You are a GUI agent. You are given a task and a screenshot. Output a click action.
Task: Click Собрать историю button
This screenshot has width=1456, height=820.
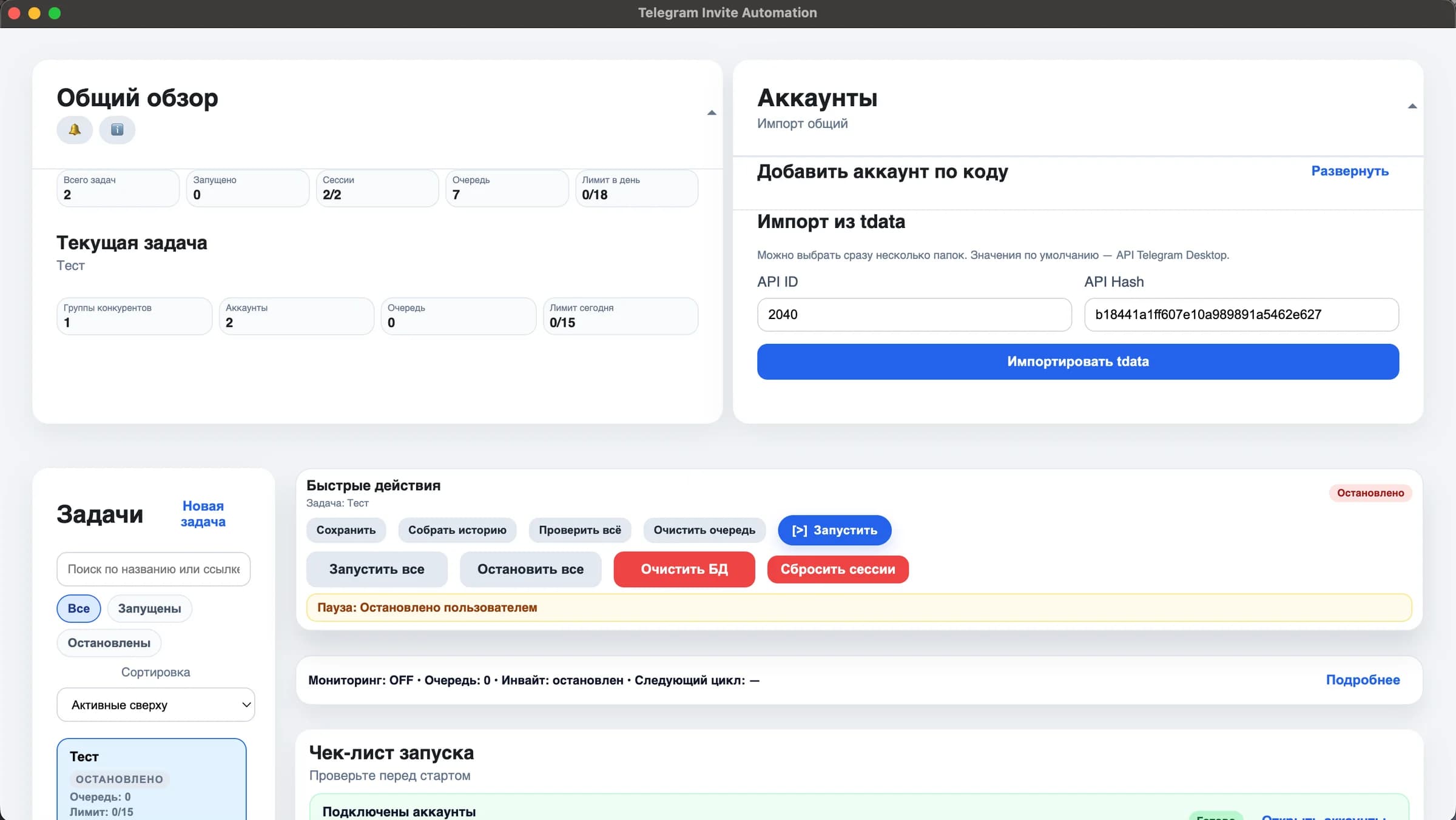pyautogui.click(x=457, y=530)
